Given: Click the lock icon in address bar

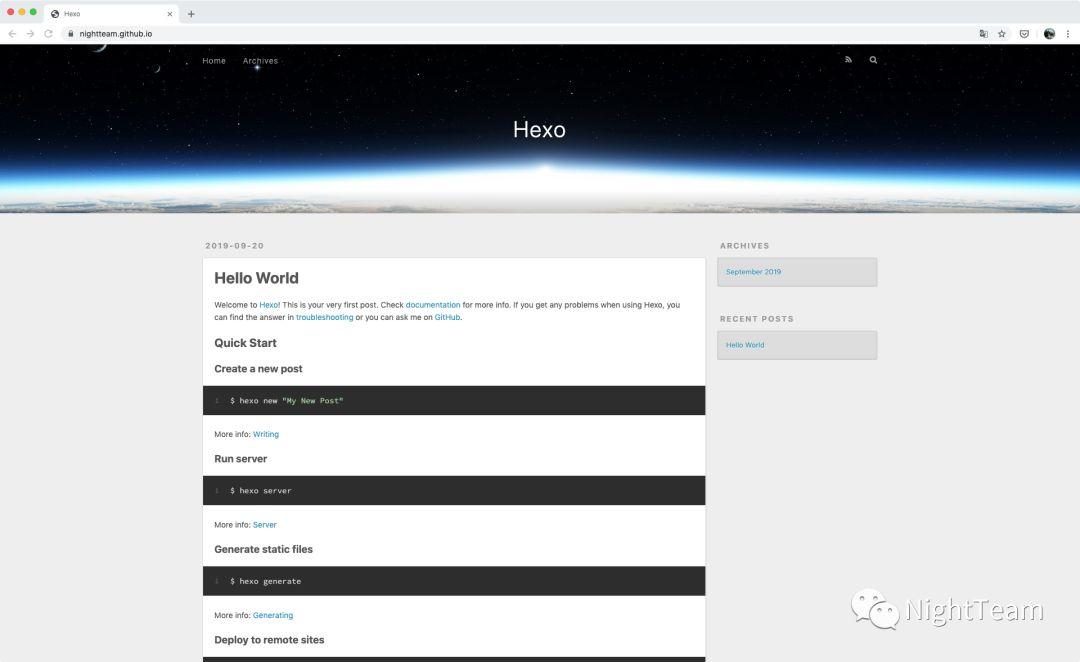Looking at the screenshot, I should [x=70, y=34].
